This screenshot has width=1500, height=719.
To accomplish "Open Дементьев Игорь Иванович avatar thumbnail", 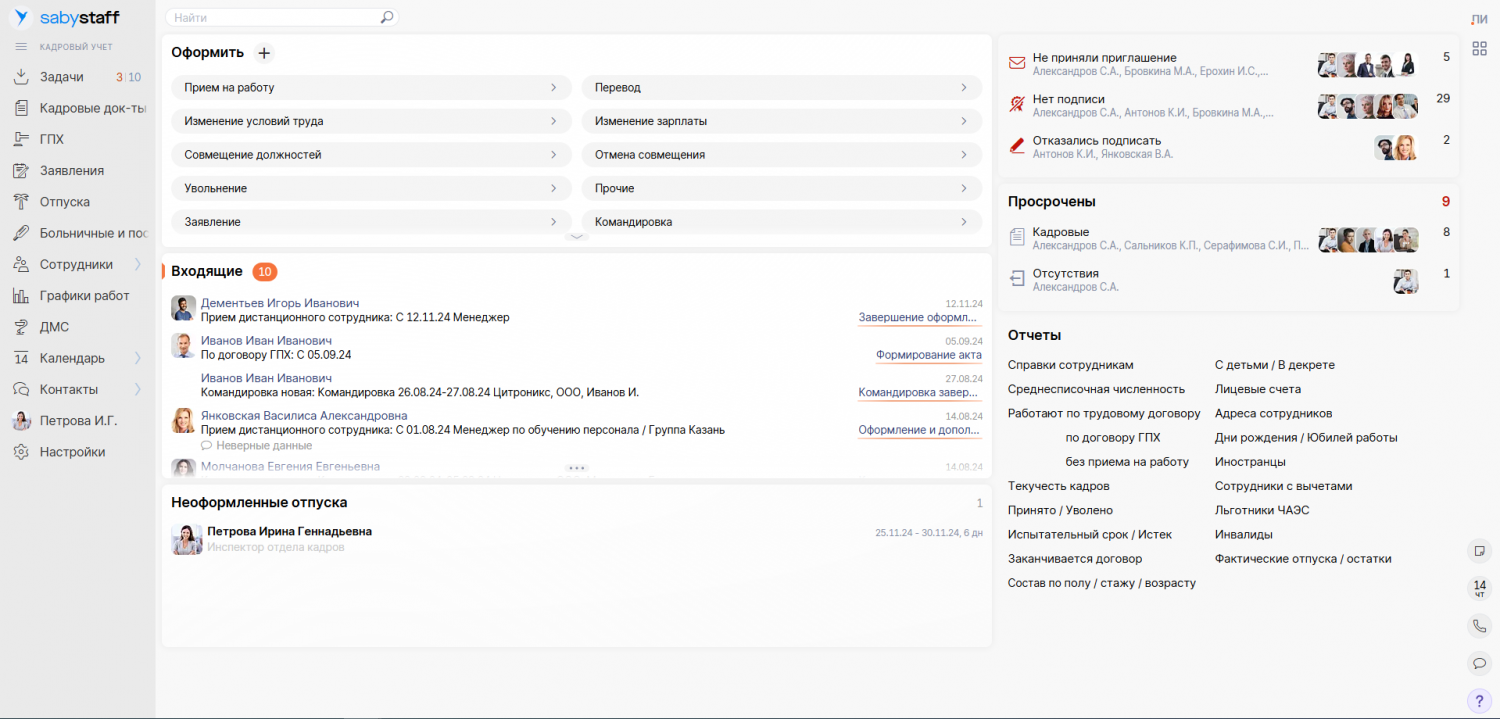I will [183, 308].
